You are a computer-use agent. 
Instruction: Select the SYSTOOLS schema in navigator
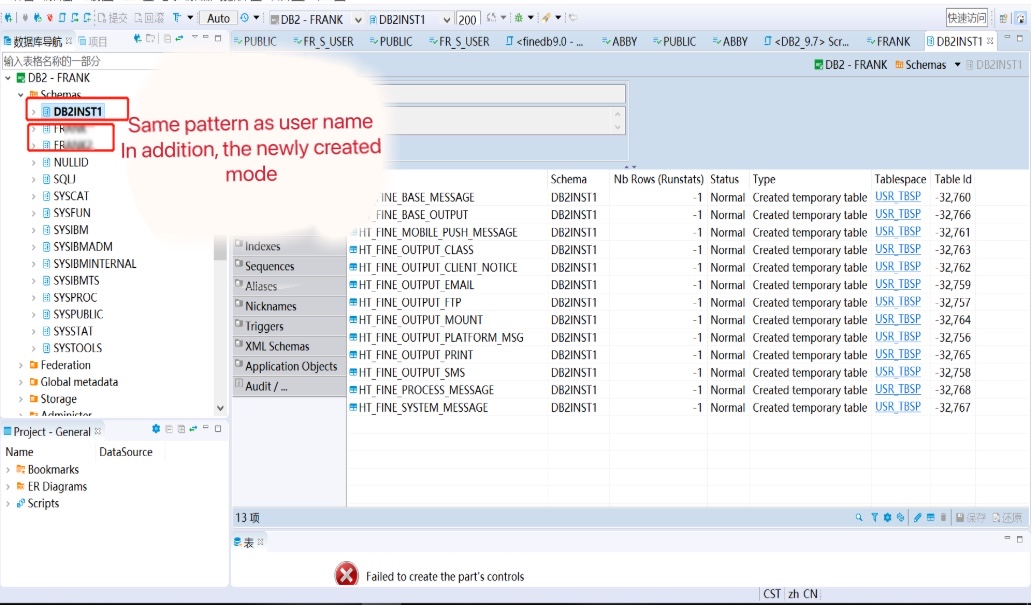pos(77,348)
